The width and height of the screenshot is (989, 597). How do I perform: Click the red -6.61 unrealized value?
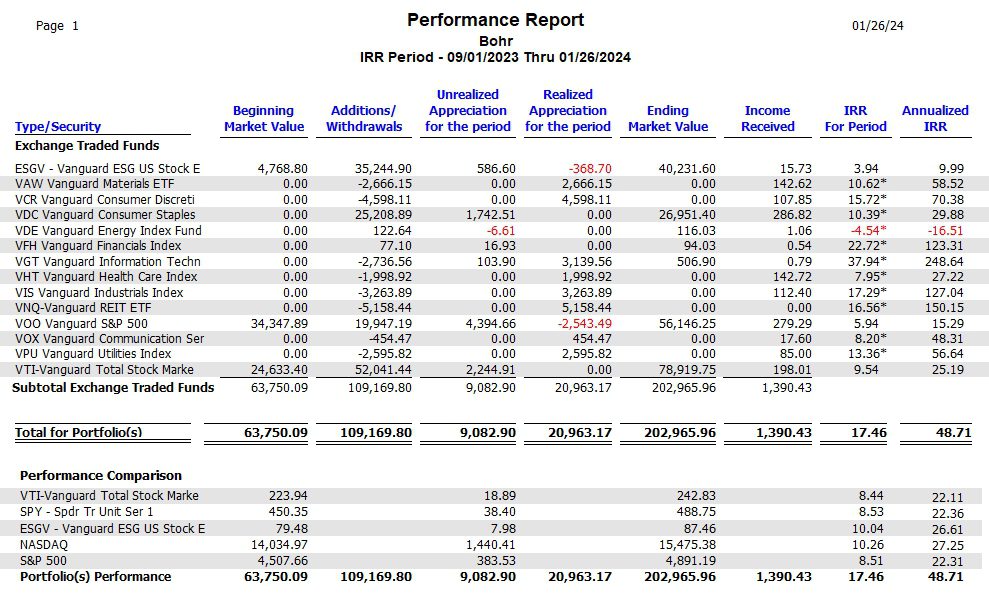501,230
